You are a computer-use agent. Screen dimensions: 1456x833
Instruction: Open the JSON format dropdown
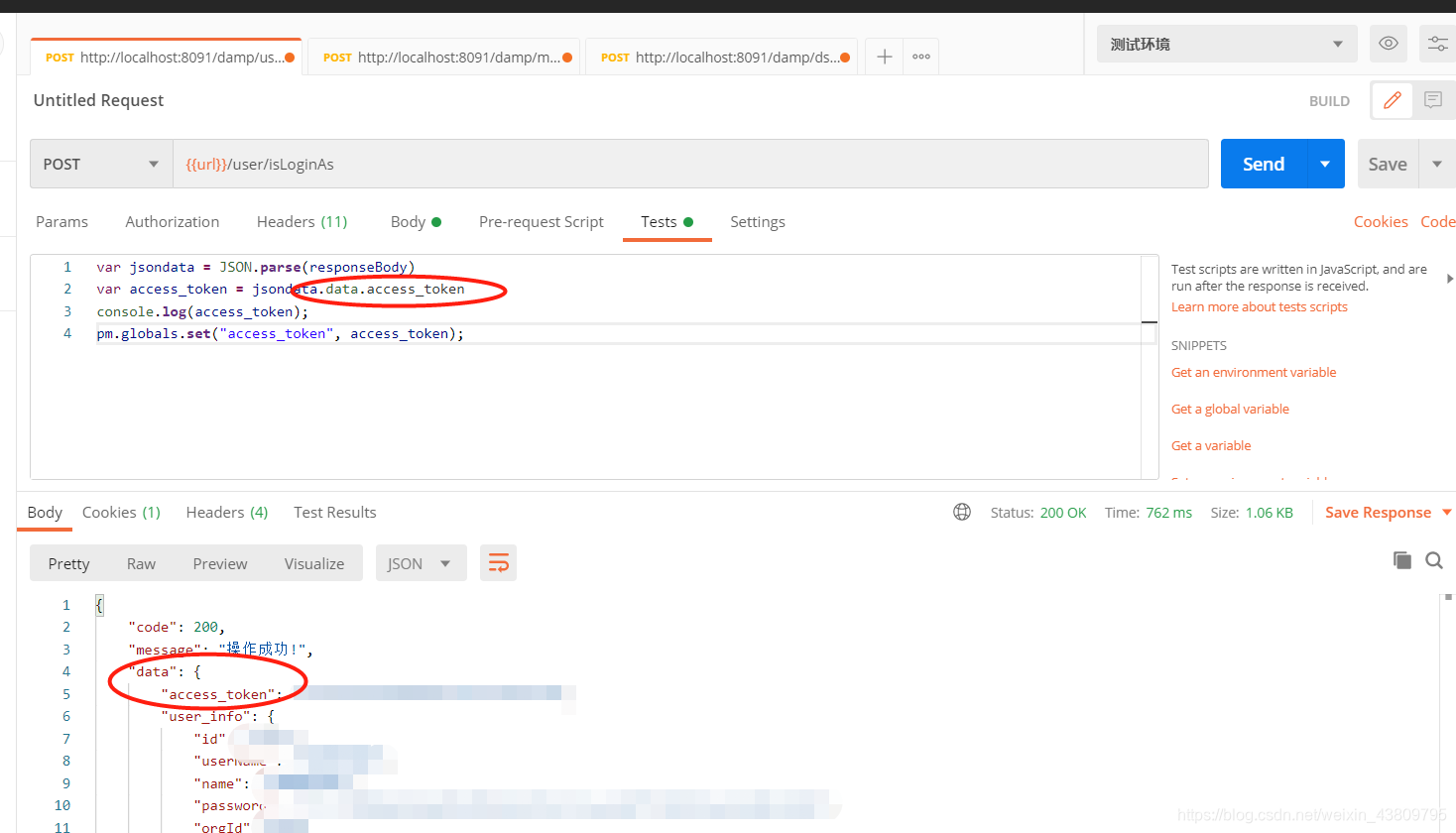[421, 563]
